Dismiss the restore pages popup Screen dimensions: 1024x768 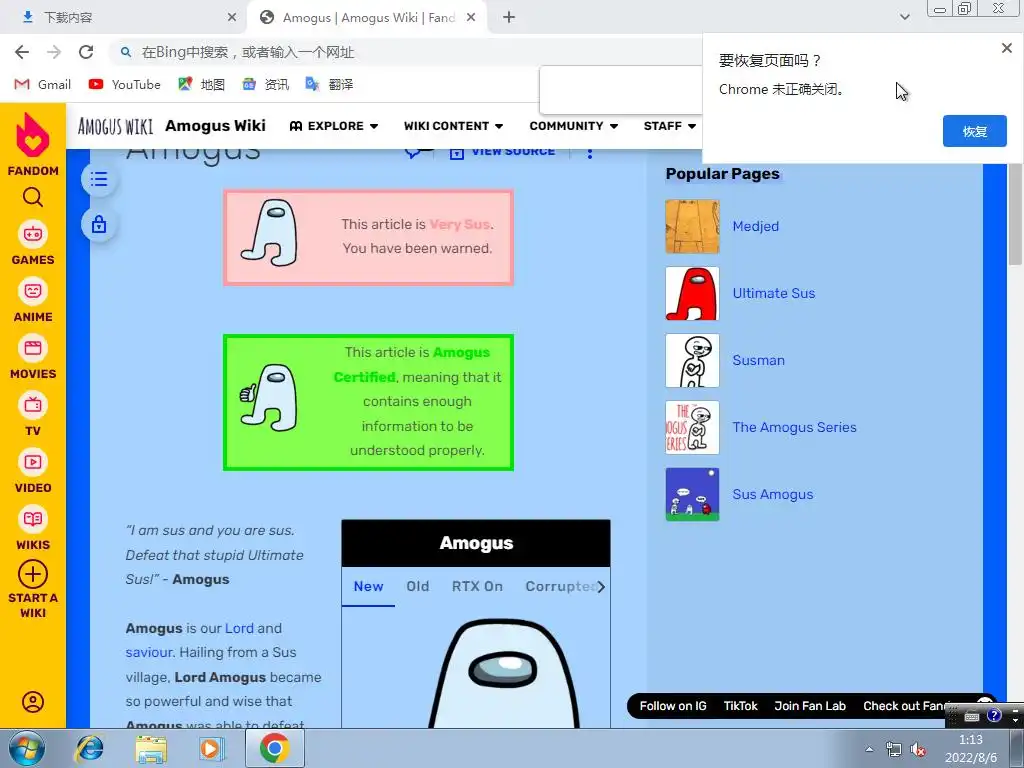(1007, 48)
